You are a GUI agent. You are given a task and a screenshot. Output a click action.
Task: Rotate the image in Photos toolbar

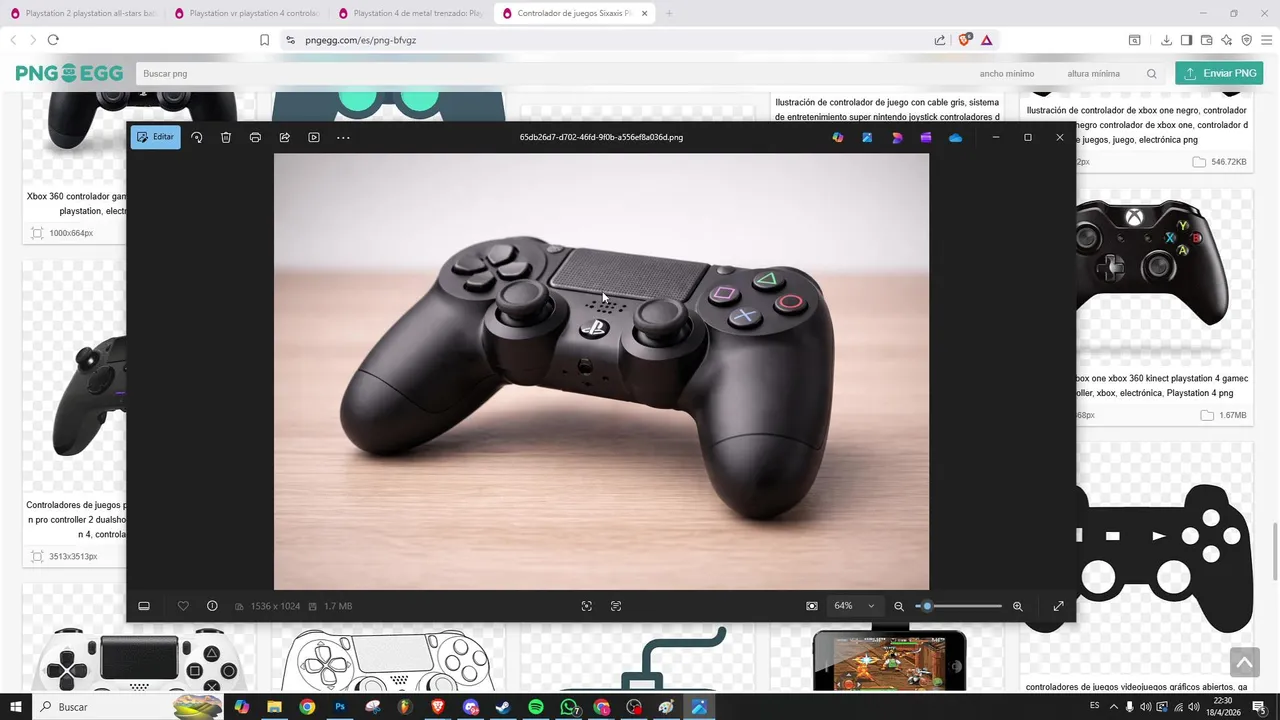click(x=197, y=137)
